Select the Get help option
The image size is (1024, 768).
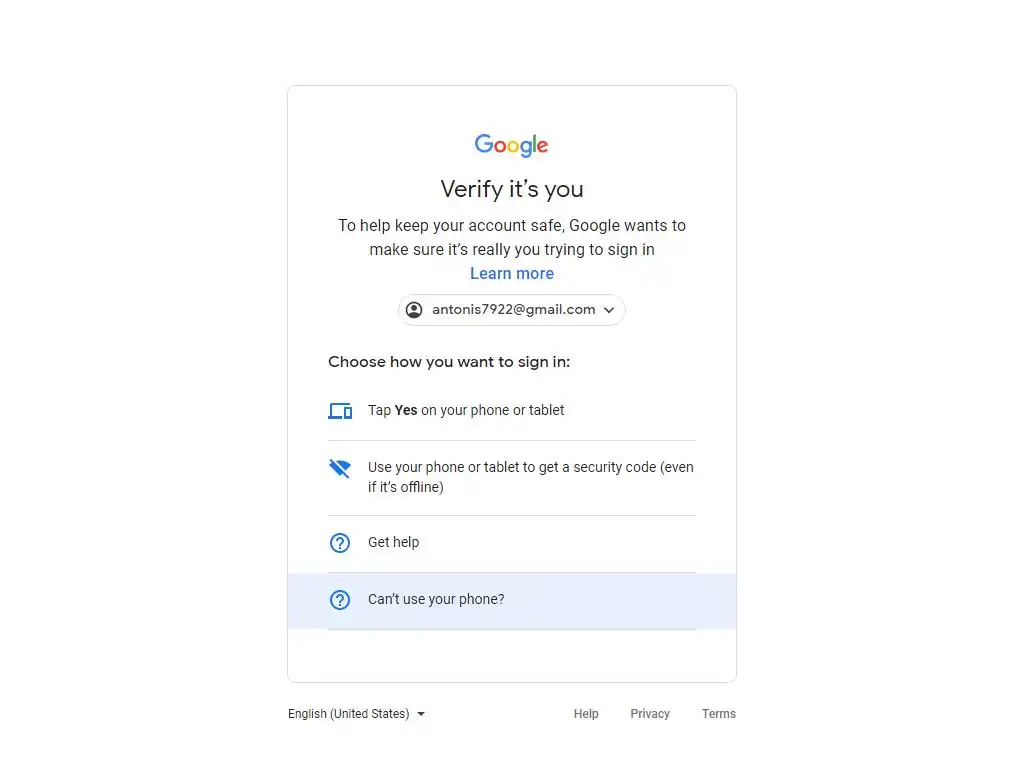[511, 543]
